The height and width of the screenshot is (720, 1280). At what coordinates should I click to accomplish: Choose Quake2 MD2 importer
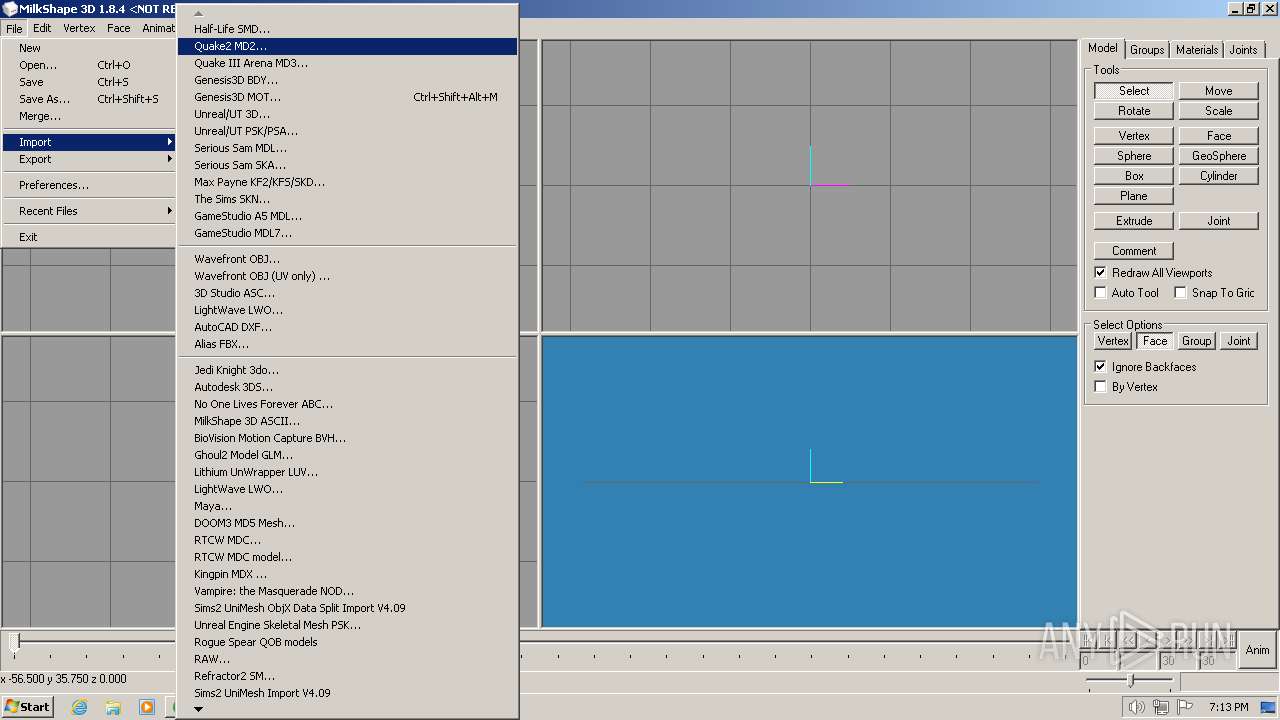tap(347, 46)
